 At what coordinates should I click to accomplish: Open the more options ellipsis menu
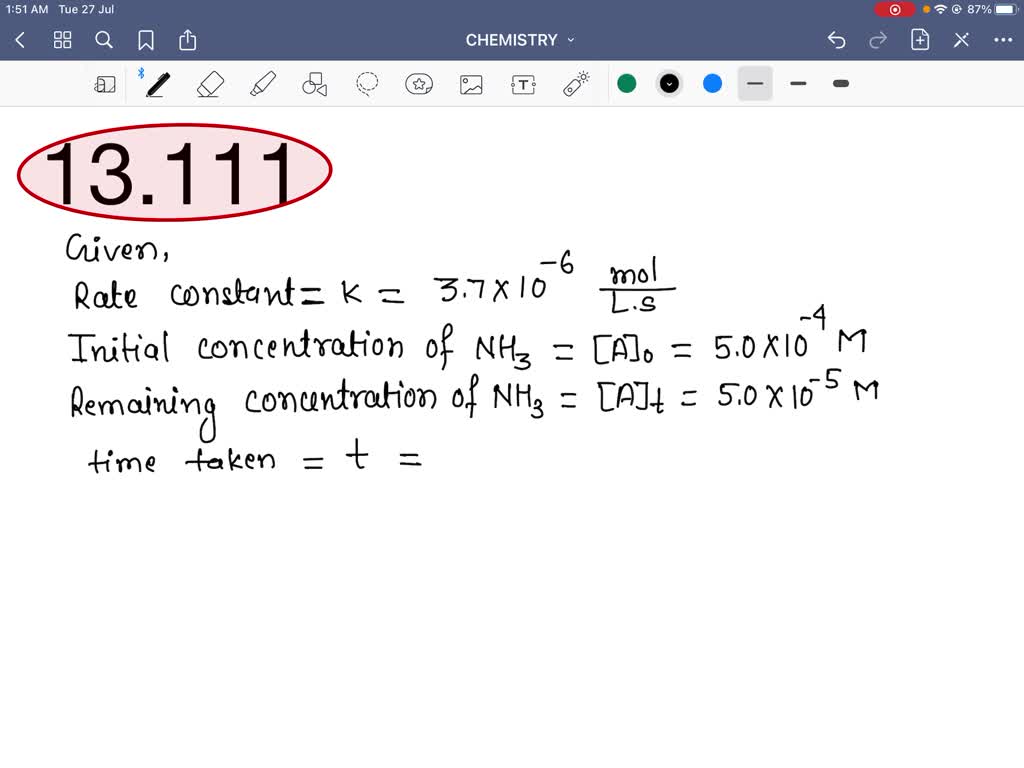[x=1004, y=40]
